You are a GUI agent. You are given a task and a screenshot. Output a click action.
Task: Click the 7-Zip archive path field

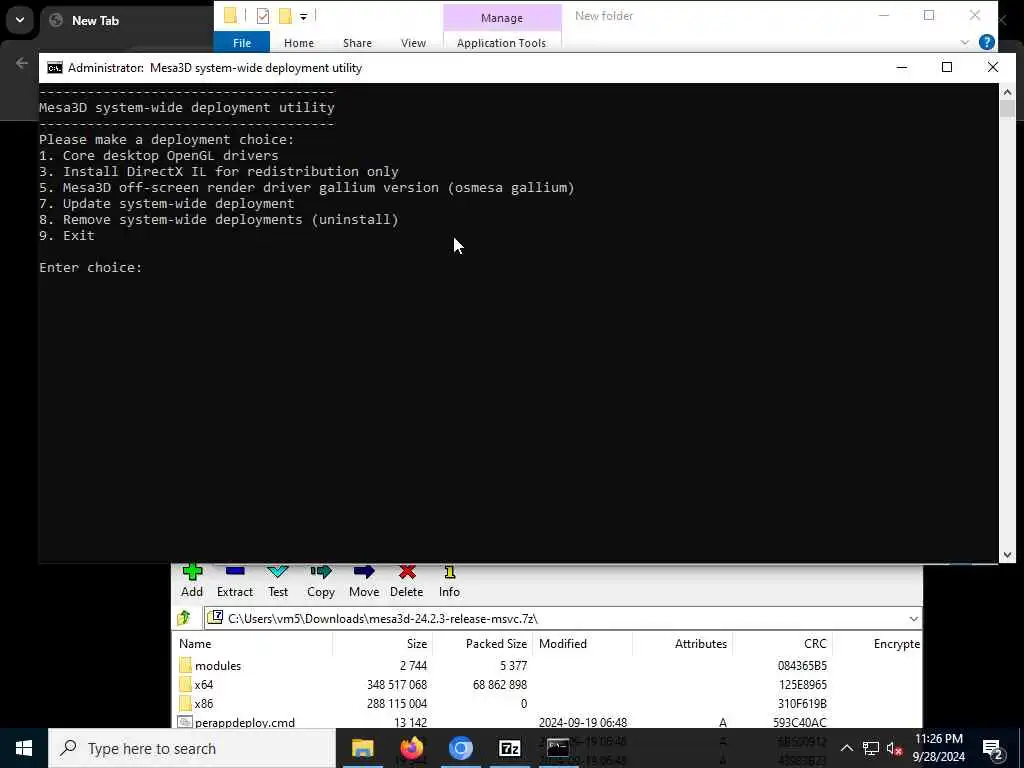click(563, 618)
